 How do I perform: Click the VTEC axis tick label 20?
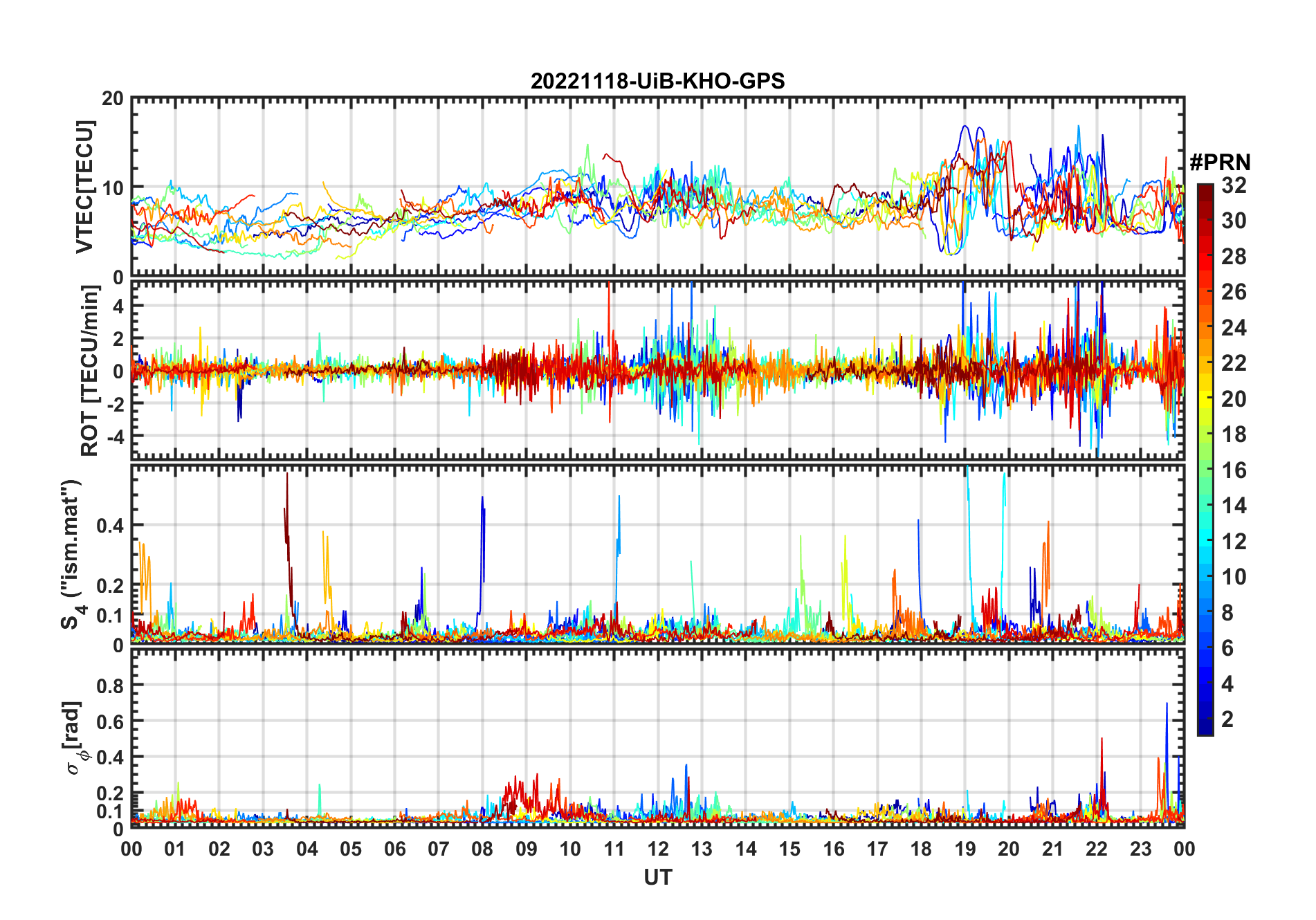113,98
